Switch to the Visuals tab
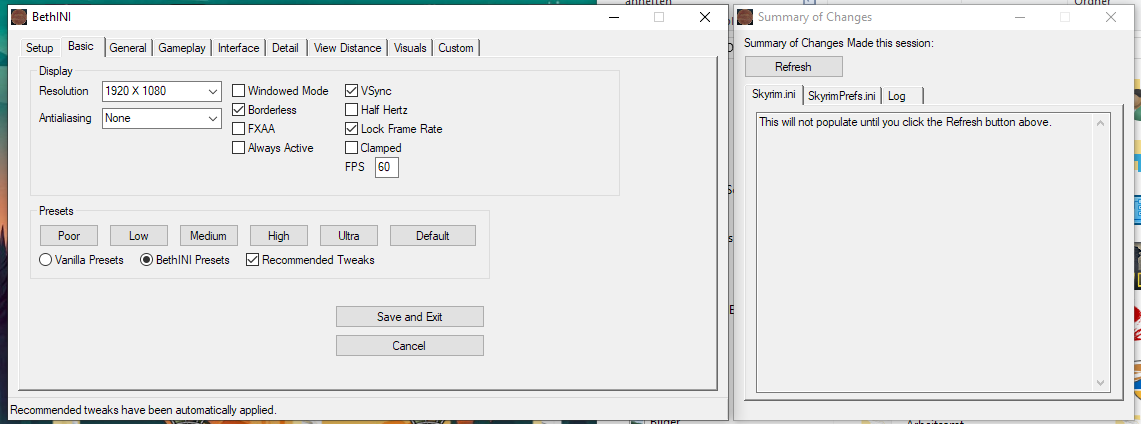The height and width of the screenshot is (424, 1141). 410,48
